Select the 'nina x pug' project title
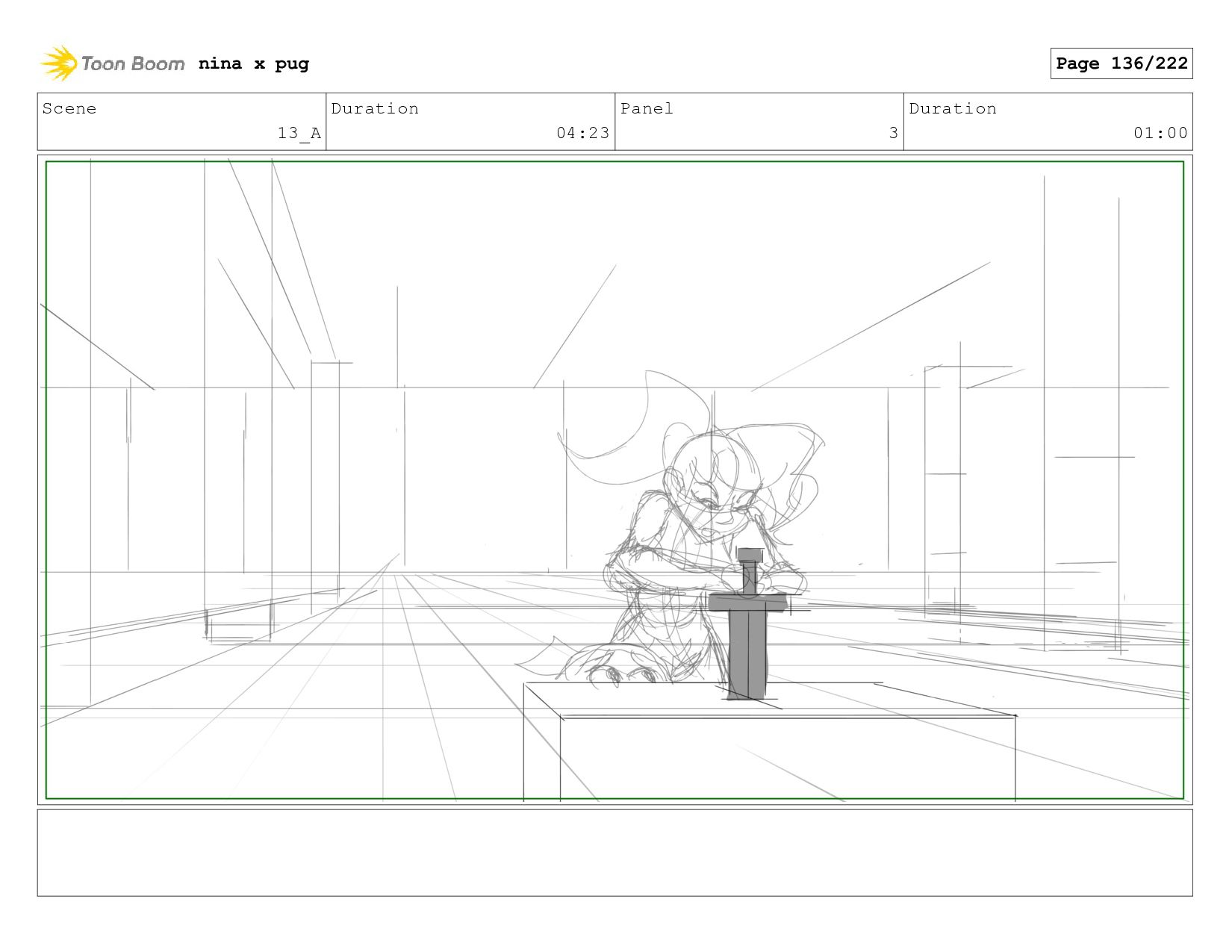This screenshot has height=952, width=1232. pyautogui.click(x=254, y=63)
